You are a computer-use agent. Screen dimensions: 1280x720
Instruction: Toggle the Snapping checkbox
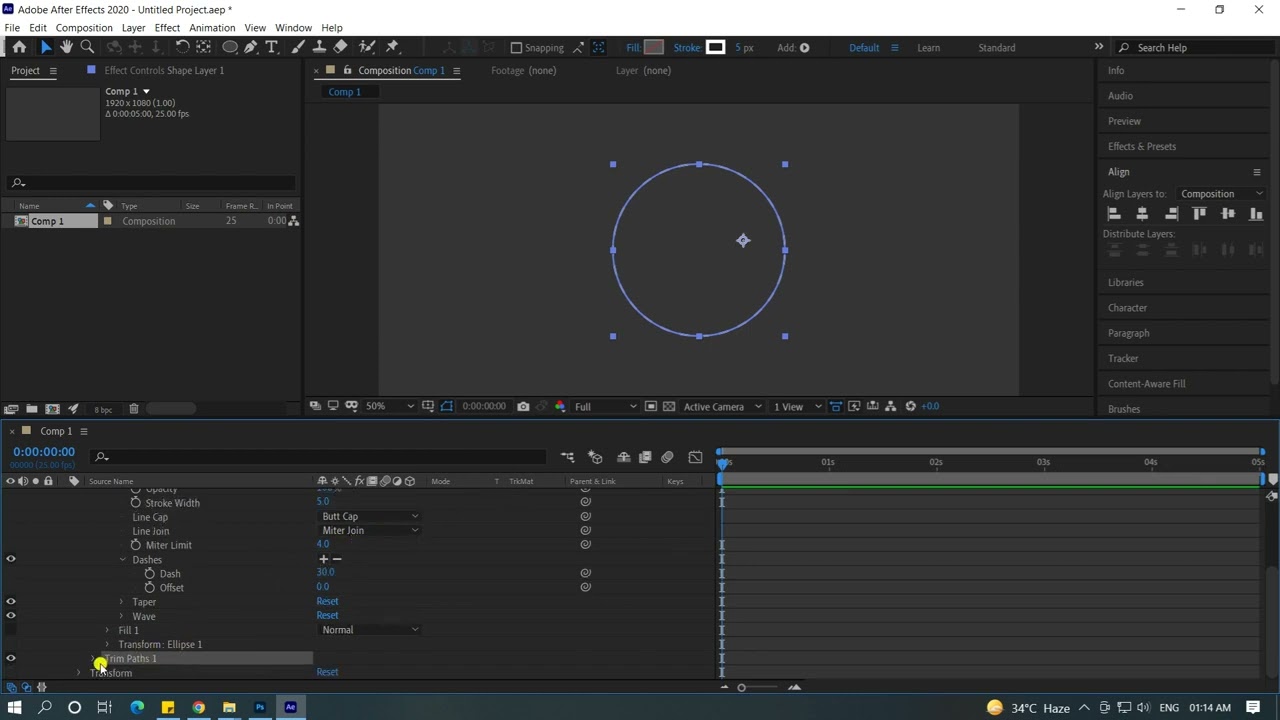pos(516,48)
